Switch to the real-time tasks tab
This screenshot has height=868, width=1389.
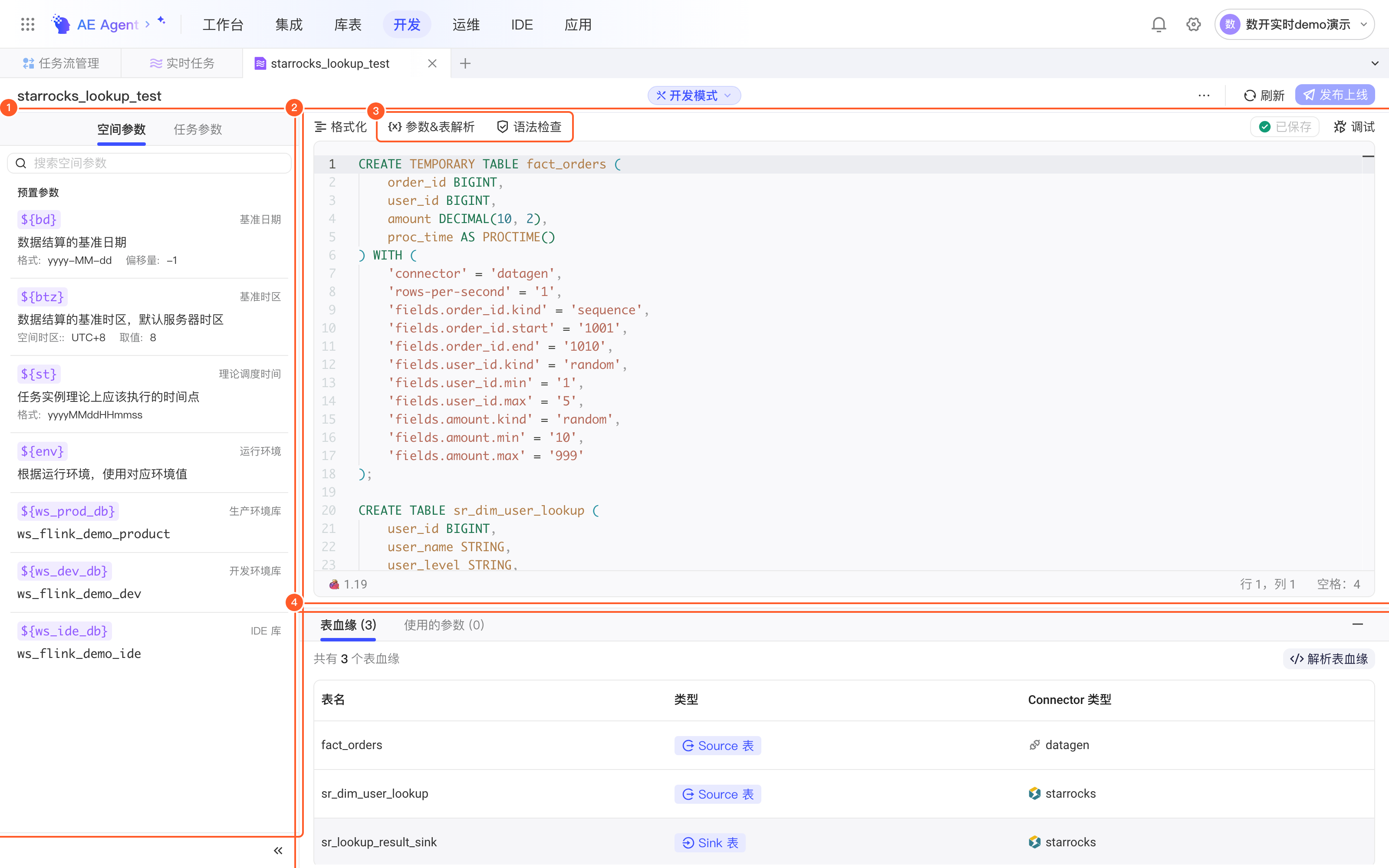tap(182, 63)
